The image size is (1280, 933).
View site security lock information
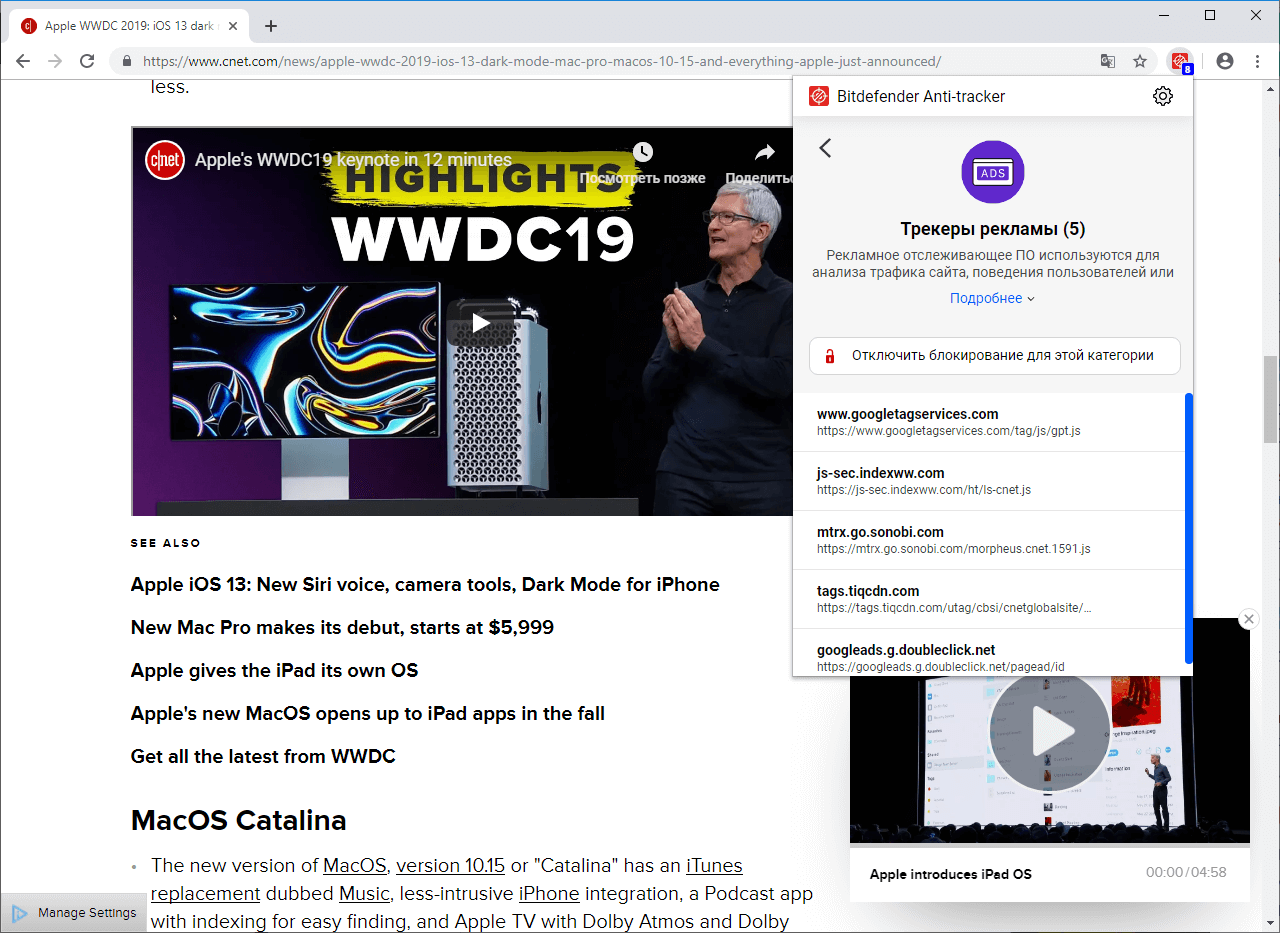point(127,61)
